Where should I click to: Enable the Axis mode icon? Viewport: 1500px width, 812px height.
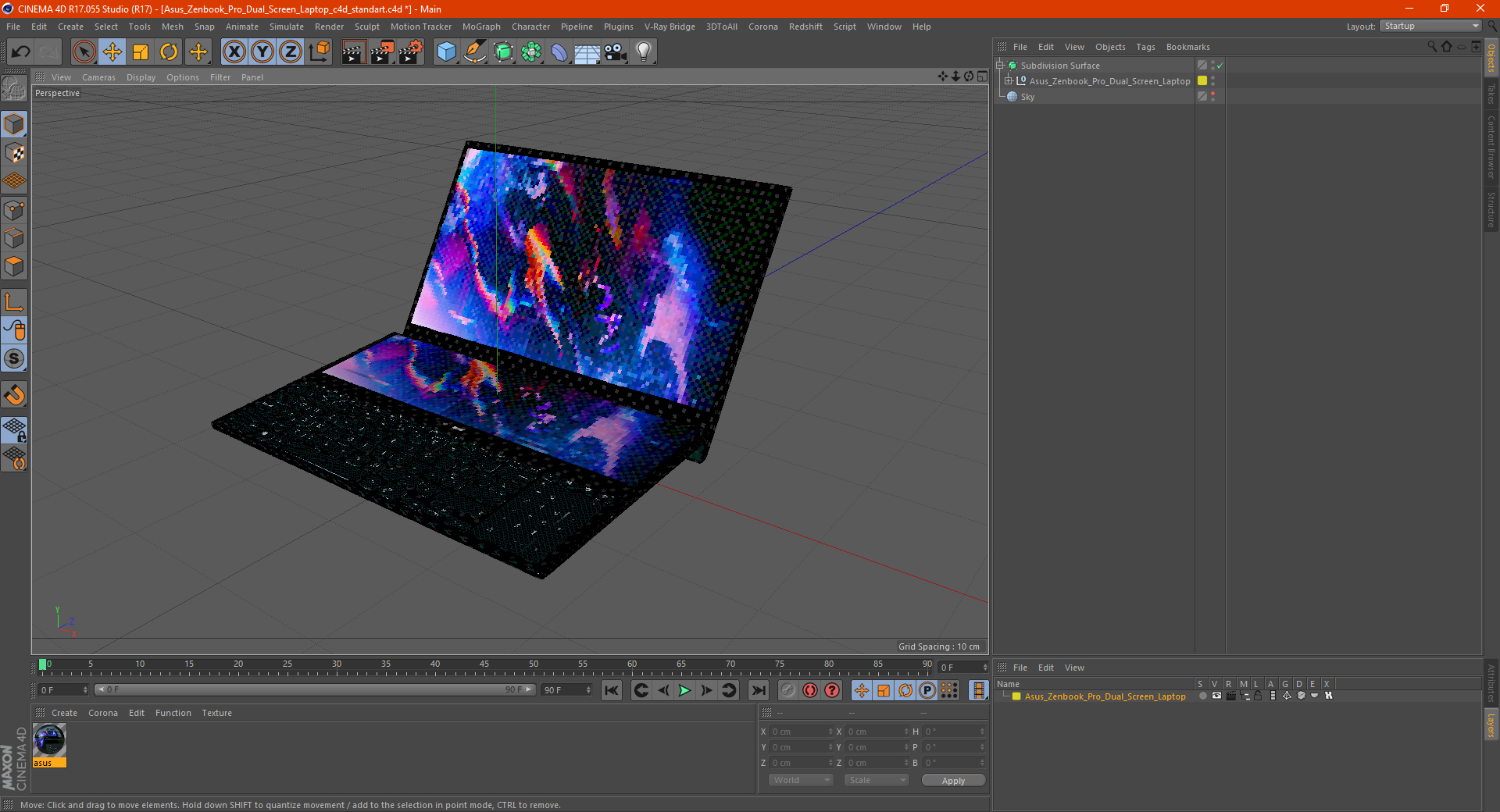[x=14, y=302]
